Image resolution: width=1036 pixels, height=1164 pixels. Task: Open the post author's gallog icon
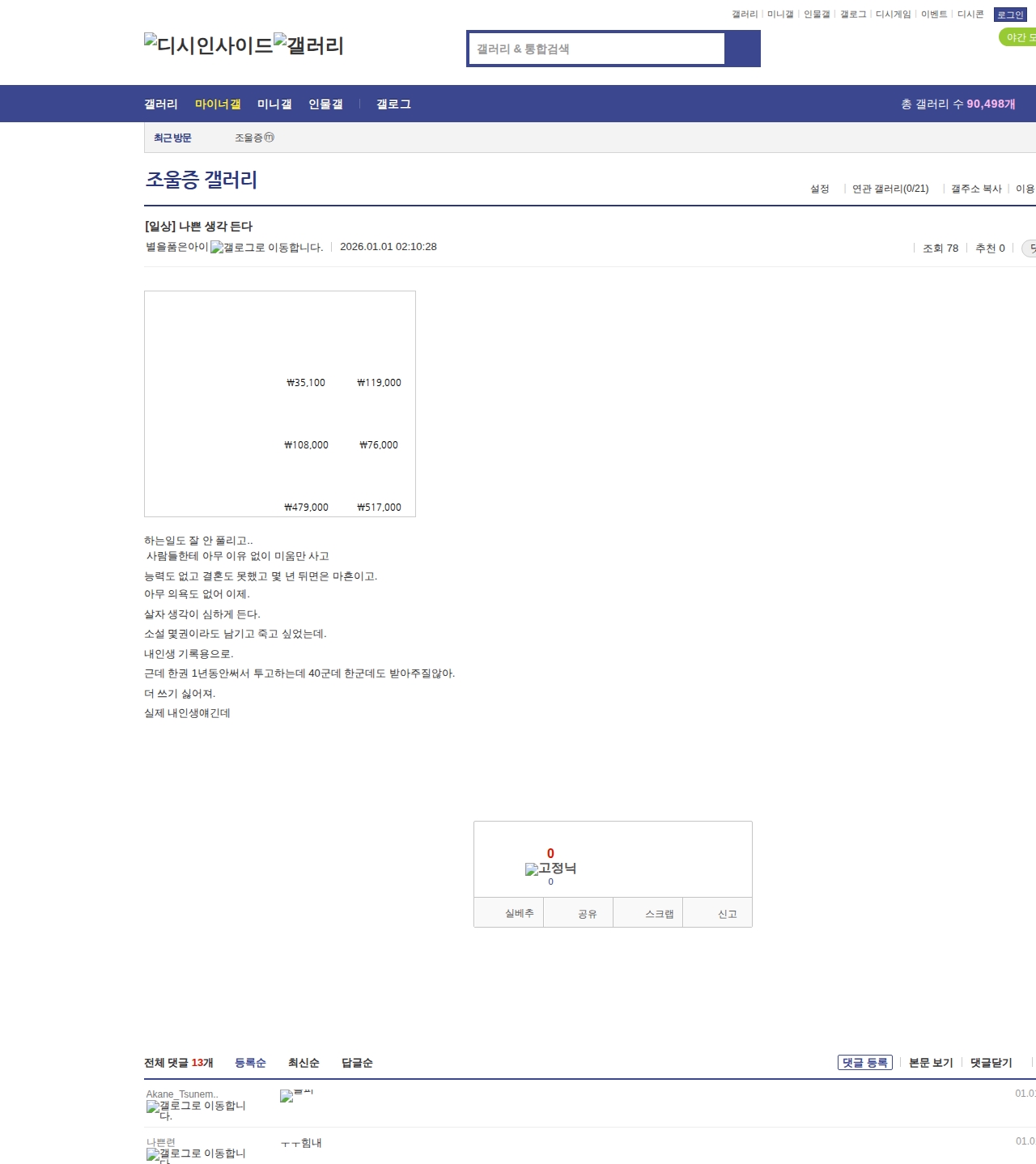266,248
